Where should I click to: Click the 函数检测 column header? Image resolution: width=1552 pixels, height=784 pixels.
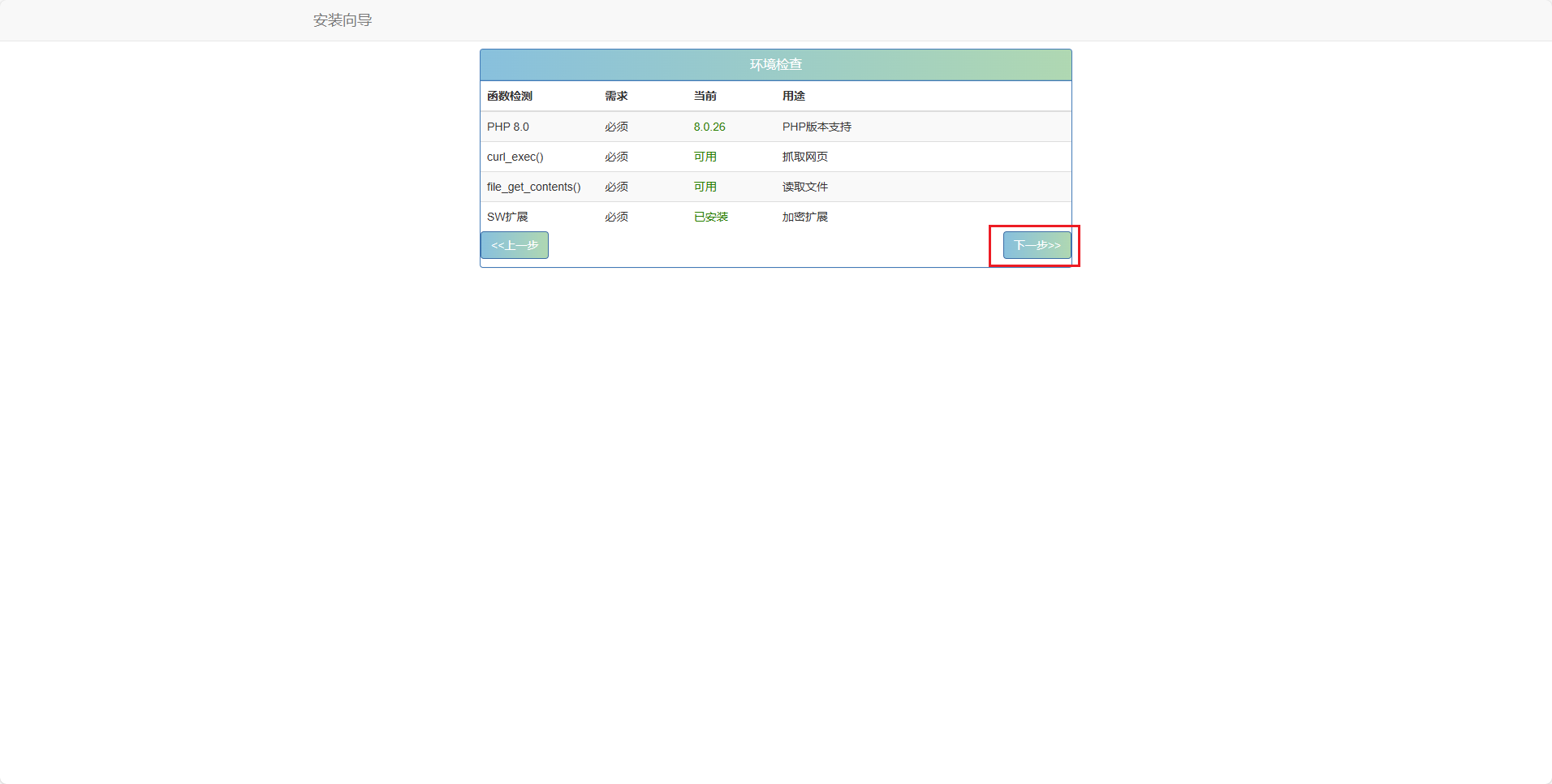coord(510,96)
